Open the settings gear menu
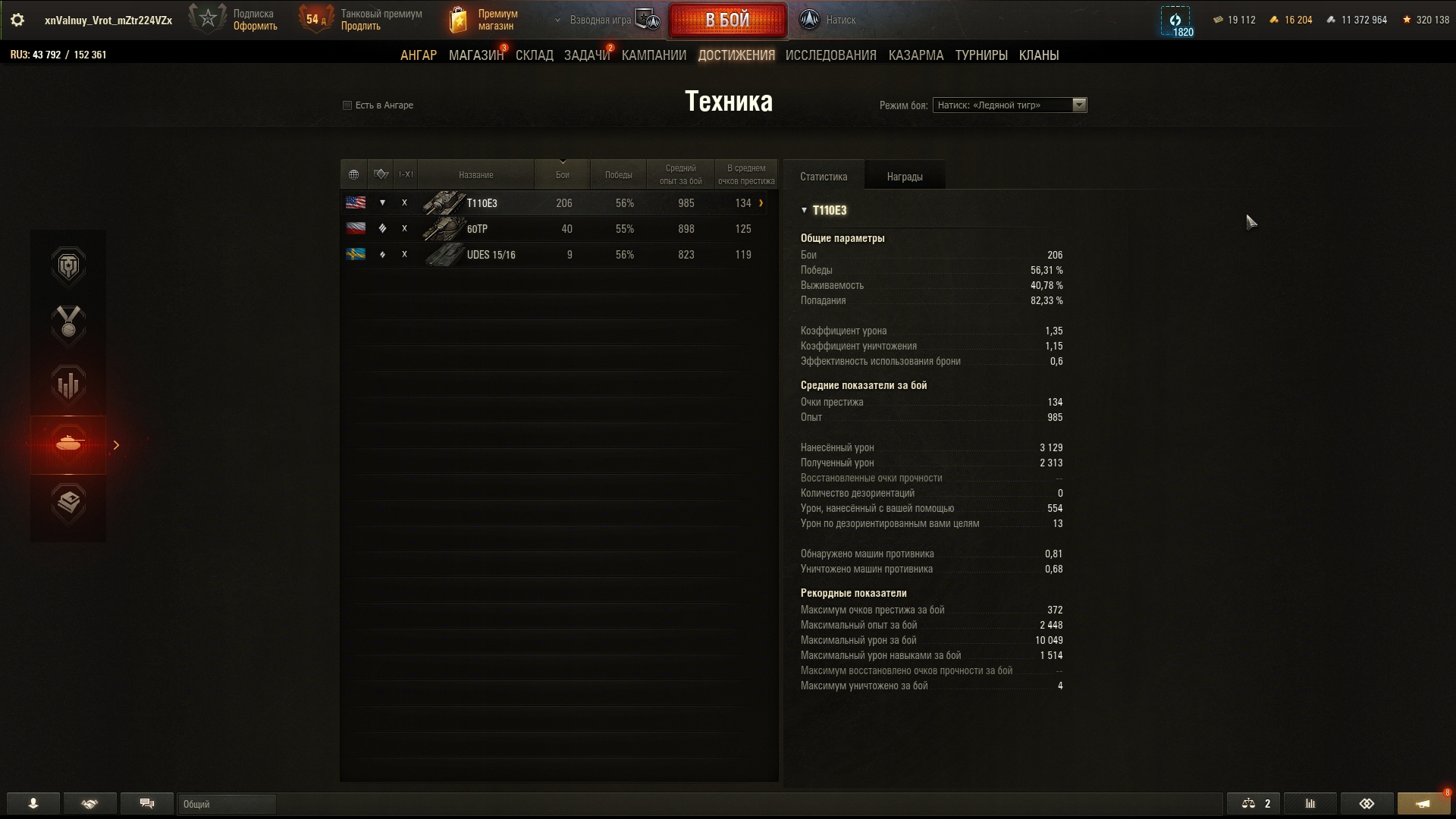 pyautogui.click(x=17, y=20)
